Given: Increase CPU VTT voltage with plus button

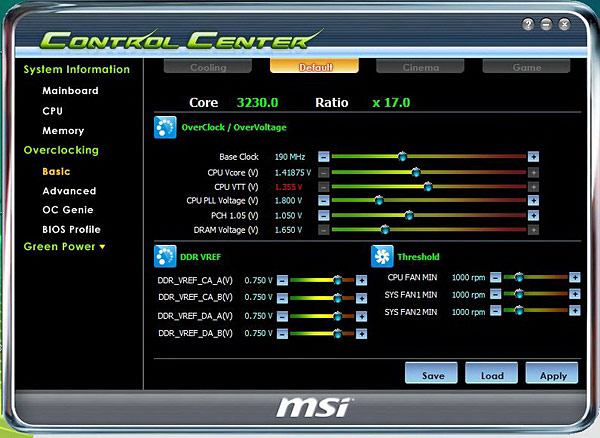Looking at the screenshot, I should pyautogui.click(x=533, y=187).
